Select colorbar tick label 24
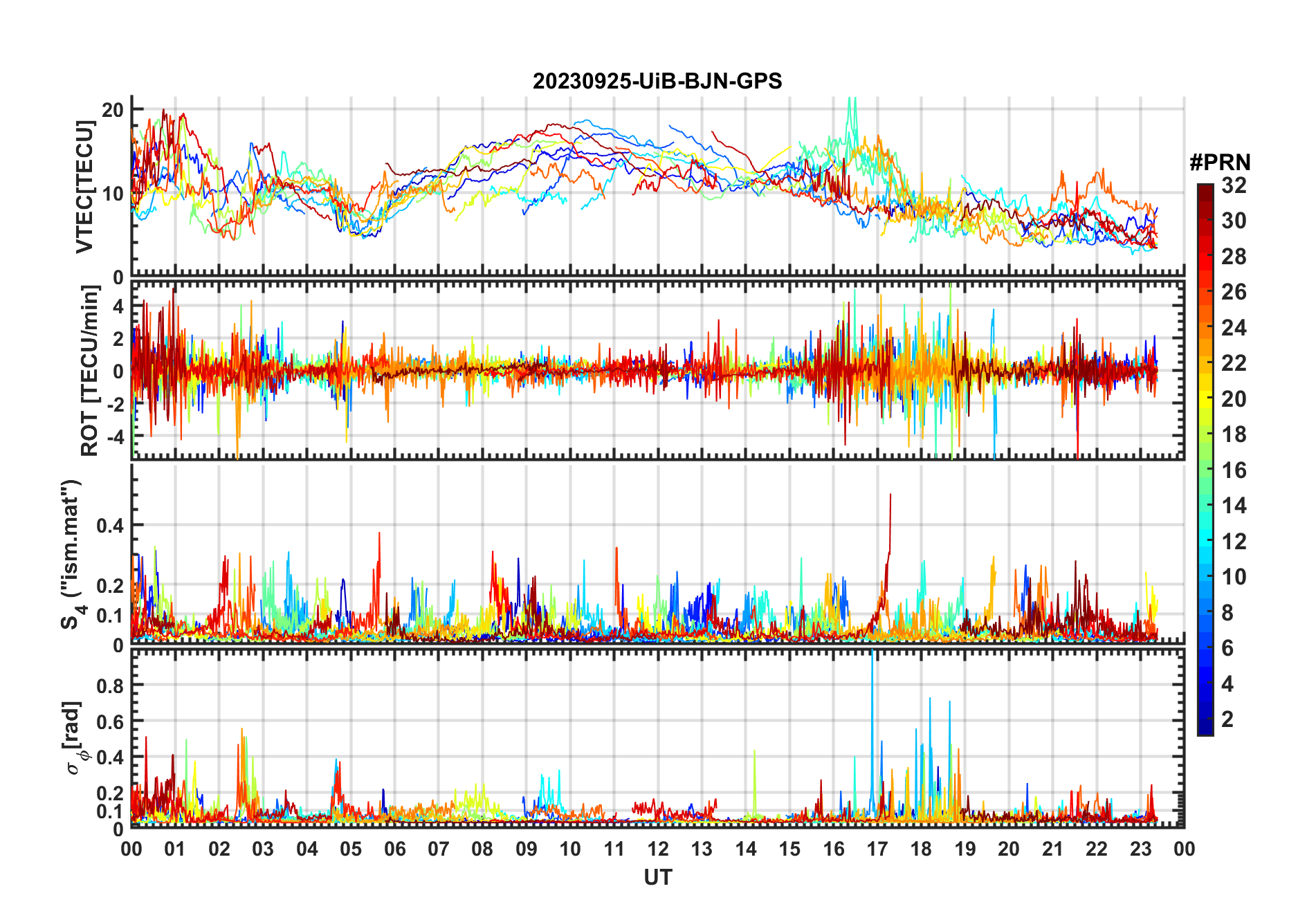 pyautogui.click(x=1234, y=328)
